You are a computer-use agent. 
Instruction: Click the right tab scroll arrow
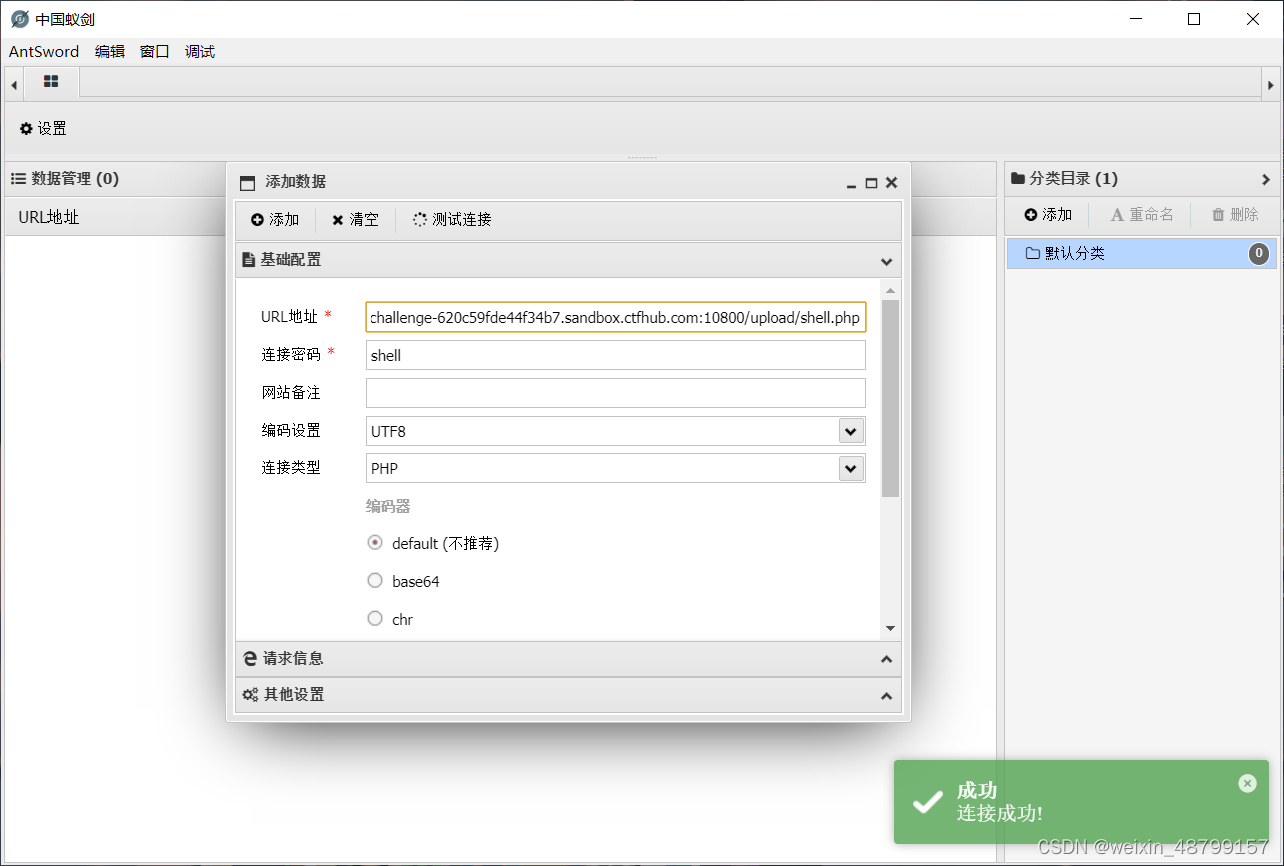(1271, 86)
